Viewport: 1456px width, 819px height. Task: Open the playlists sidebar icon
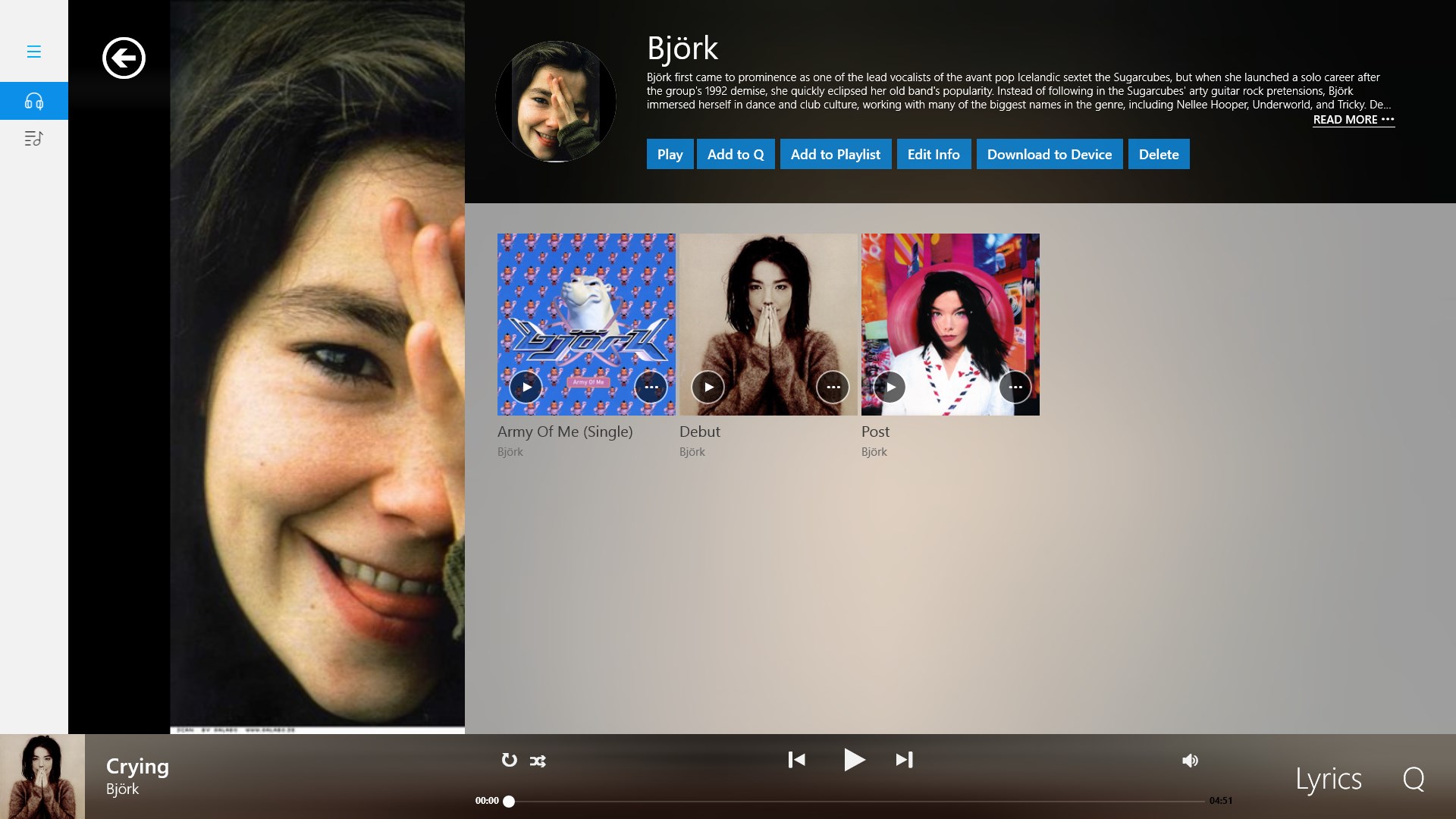[x=34, y=138]
